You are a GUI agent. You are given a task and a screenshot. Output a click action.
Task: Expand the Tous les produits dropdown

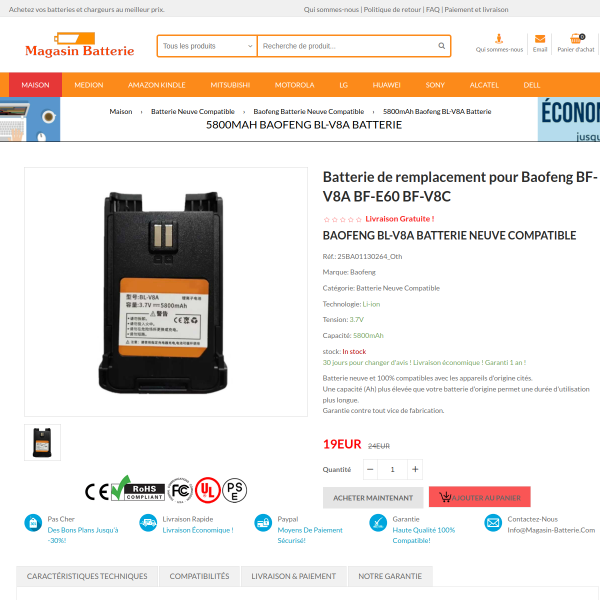207,46
